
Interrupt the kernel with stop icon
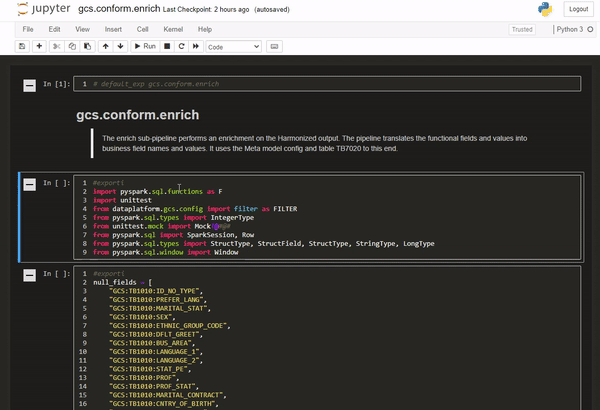pyautogui.click(x=167, y=46)
